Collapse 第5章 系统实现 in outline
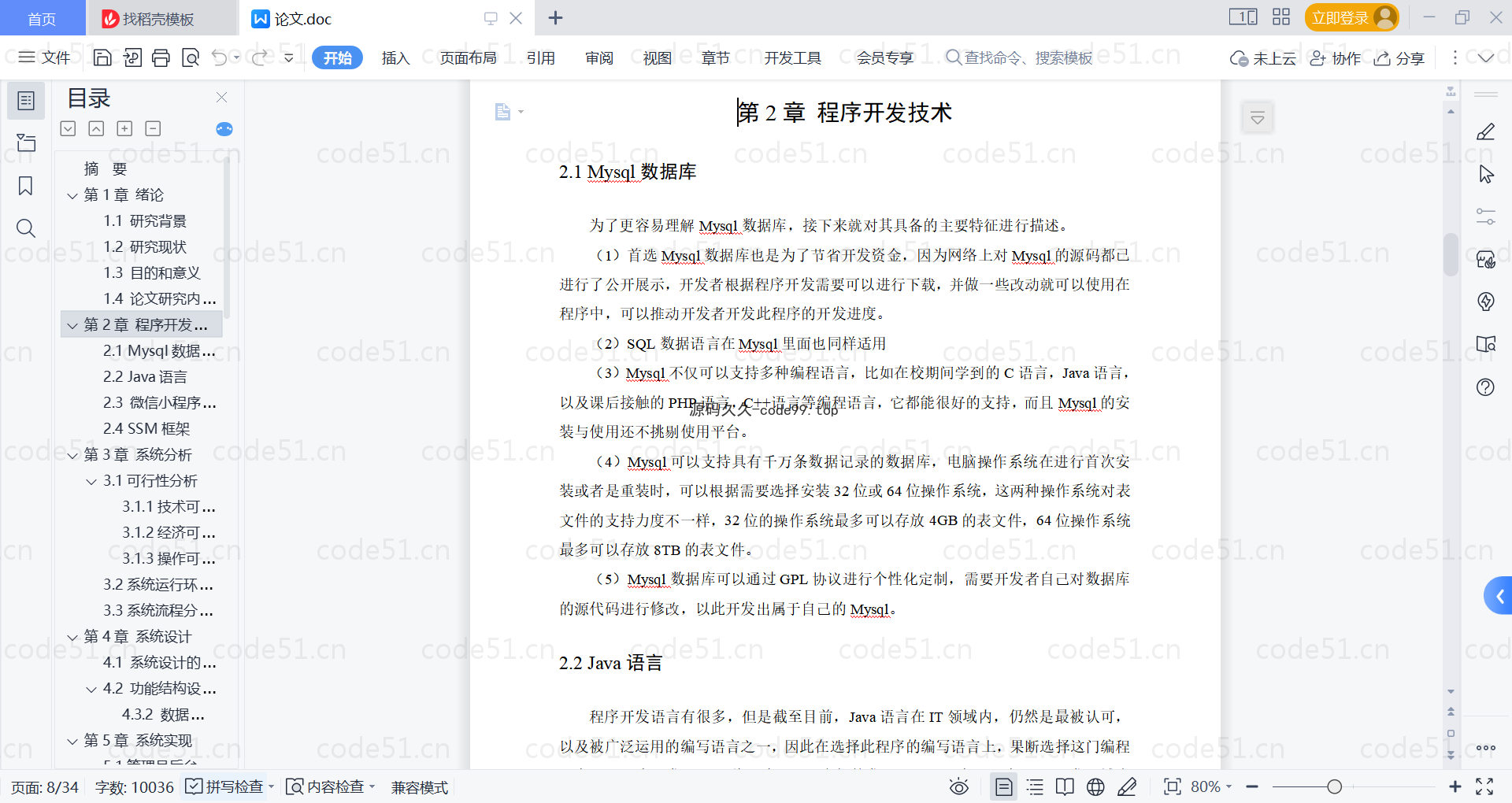 pyautogui.click(x=72, y=741)
